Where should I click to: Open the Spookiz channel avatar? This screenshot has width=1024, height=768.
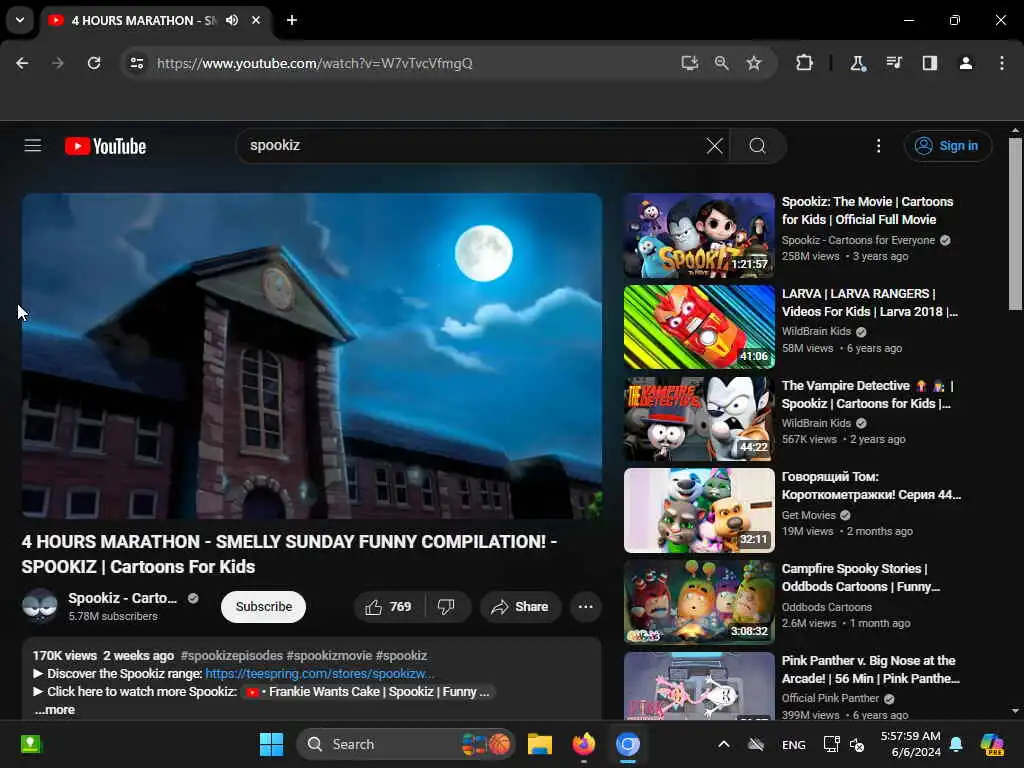click(x=39, y=606)
